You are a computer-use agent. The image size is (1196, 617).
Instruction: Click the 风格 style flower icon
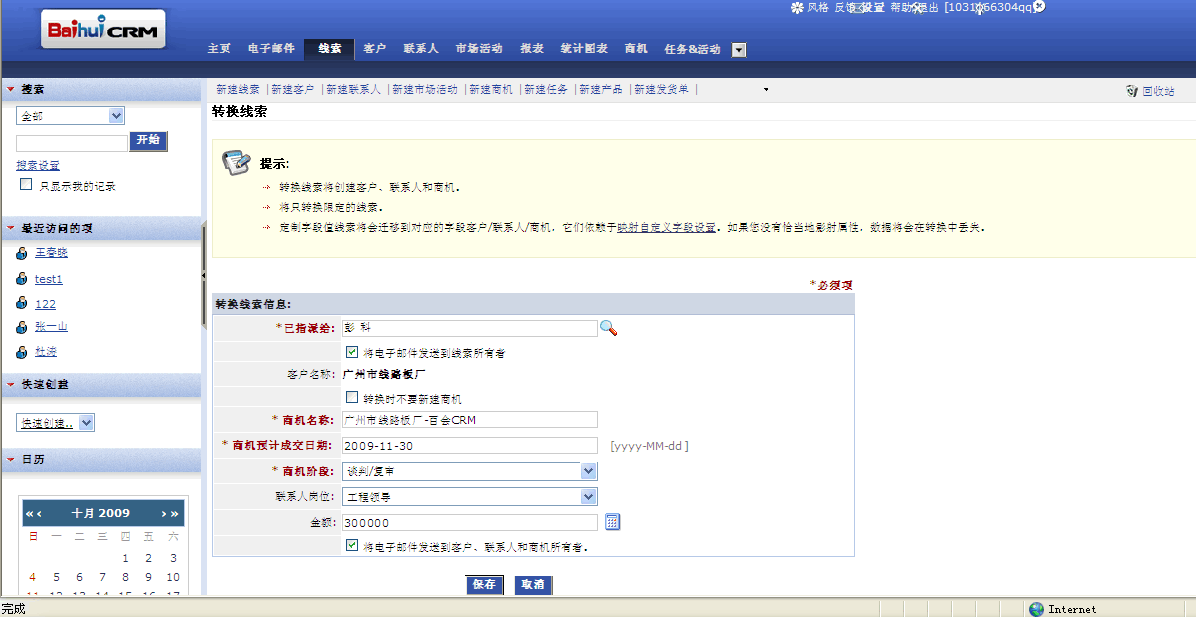point(797,7)
